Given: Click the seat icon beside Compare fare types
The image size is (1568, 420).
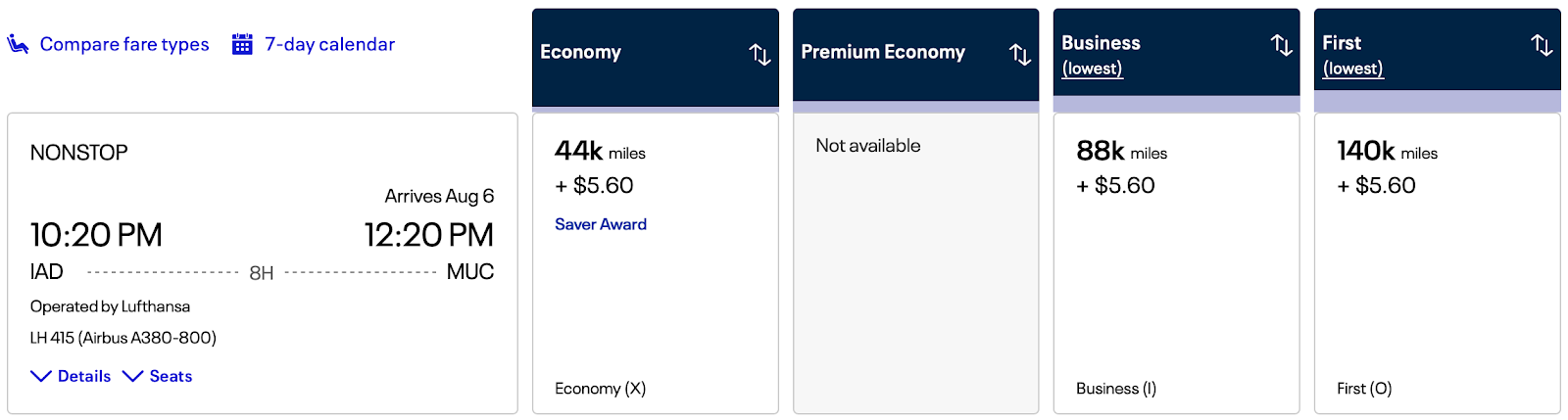Looking at the screenshot, I should tap(18, 44).
